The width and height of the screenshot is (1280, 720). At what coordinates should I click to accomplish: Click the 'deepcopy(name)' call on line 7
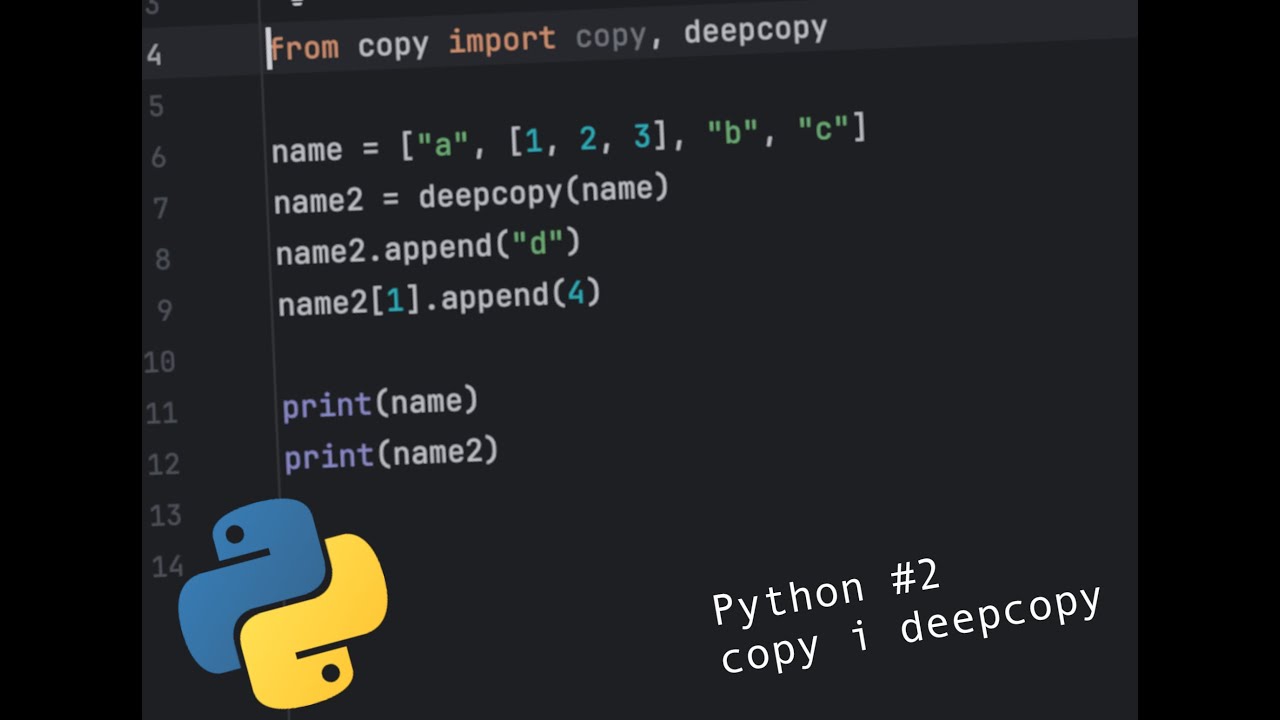tap(543, 192)
